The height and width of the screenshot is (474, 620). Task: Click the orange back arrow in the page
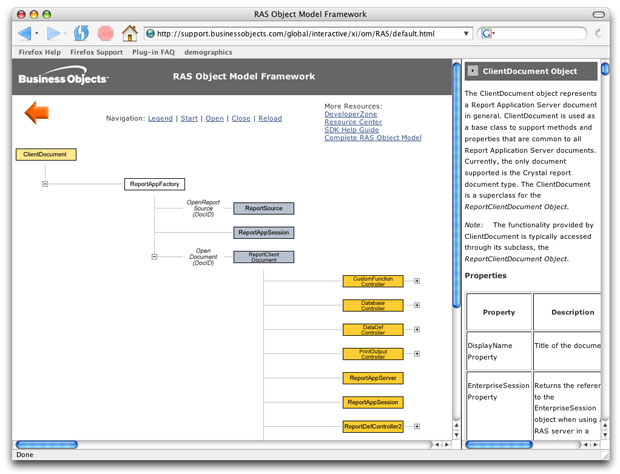click(x=37, y=113)
